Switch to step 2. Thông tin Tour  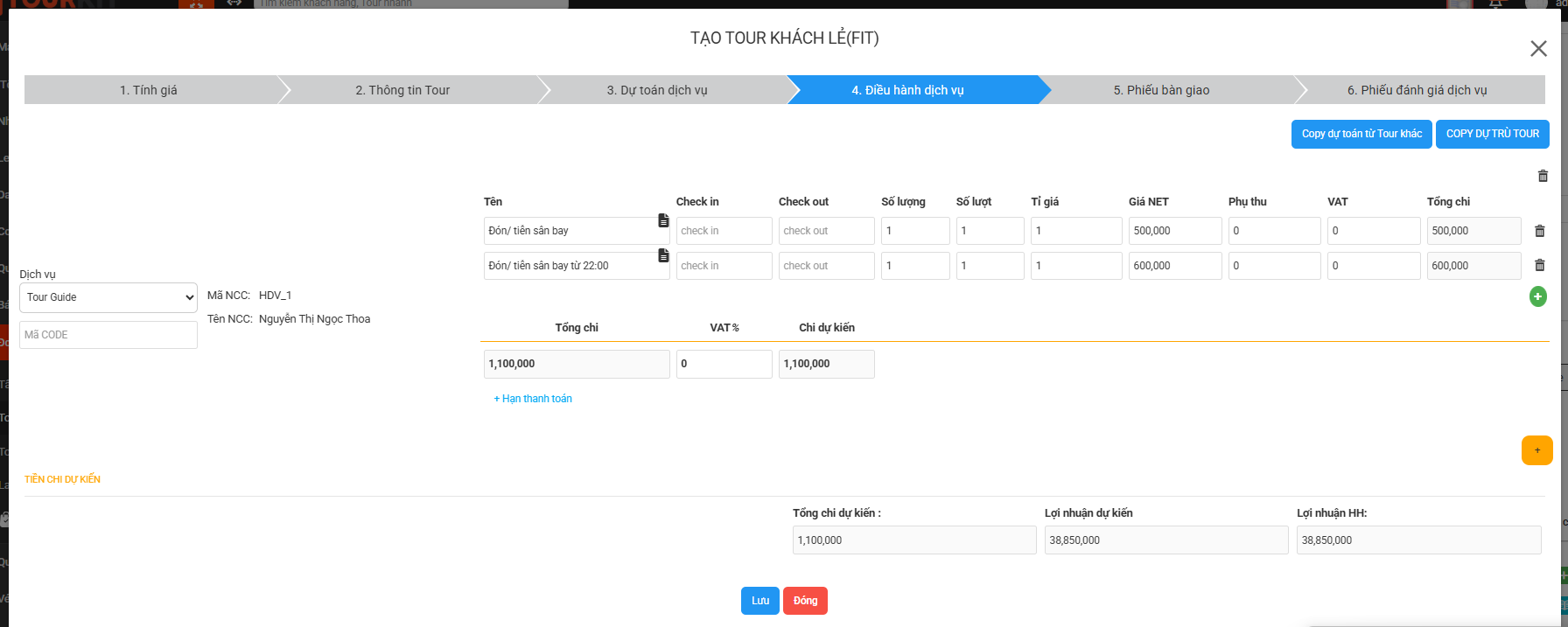pos(402,90)
